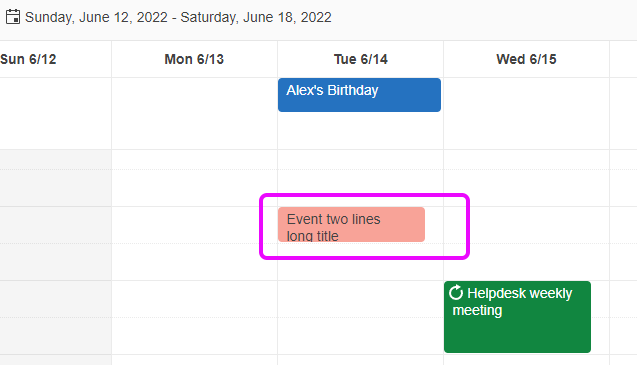Click the recurring icon on Helpdesk weekly meeting
Screen dimensions: 637x365
(x=456, y=292)
